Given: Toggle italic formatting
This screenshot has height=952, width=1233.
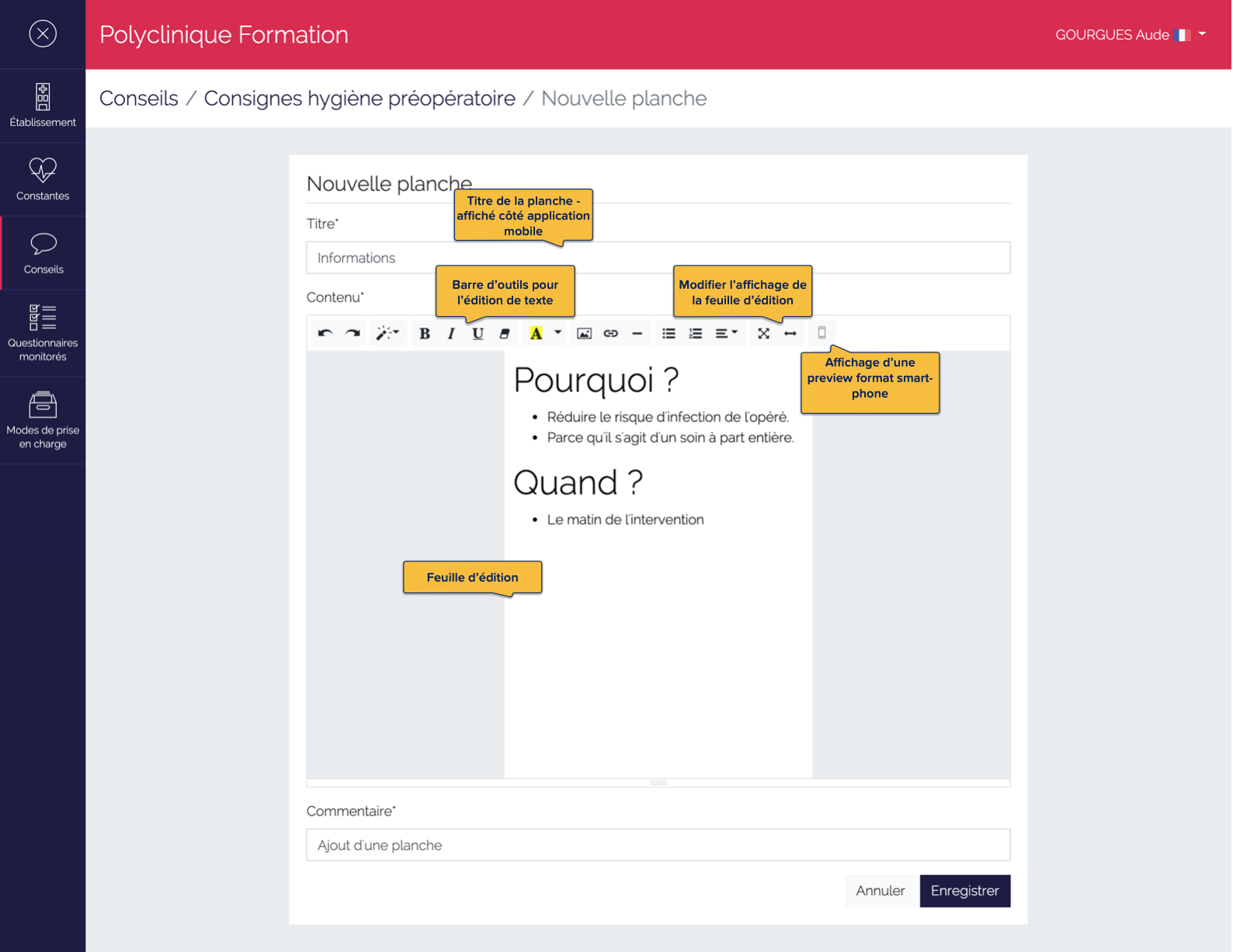Looking at the screenshot, I should pos(451,334).
